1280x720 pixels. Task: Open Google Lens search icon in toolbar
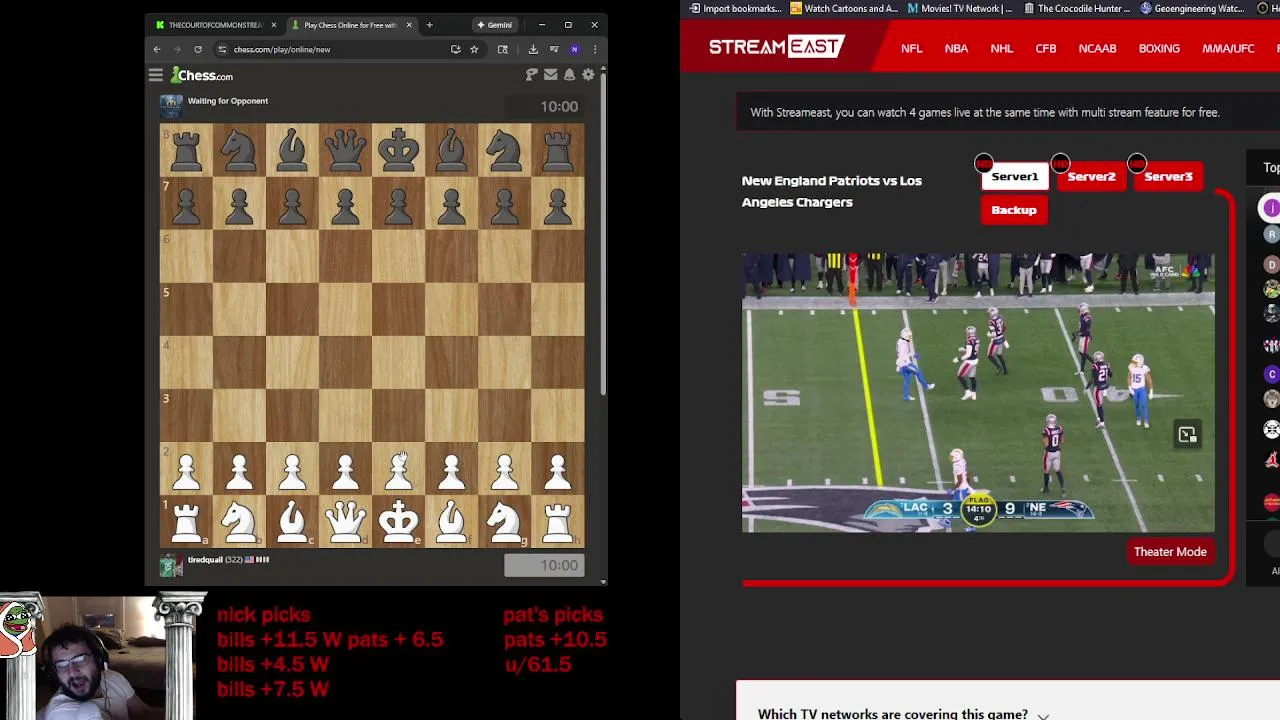point(502,49)
